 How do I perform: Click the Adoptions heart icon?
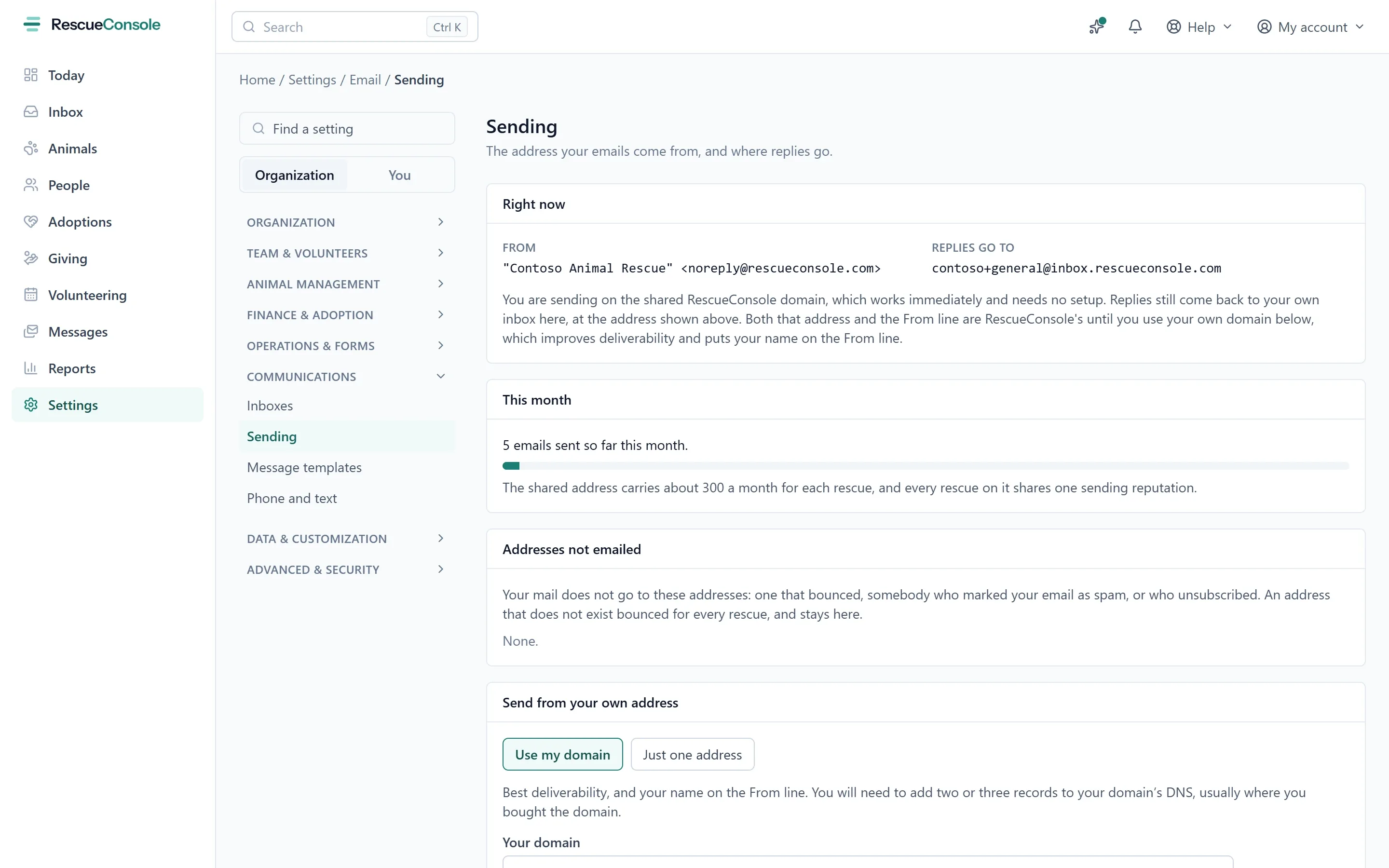(31, 222)
